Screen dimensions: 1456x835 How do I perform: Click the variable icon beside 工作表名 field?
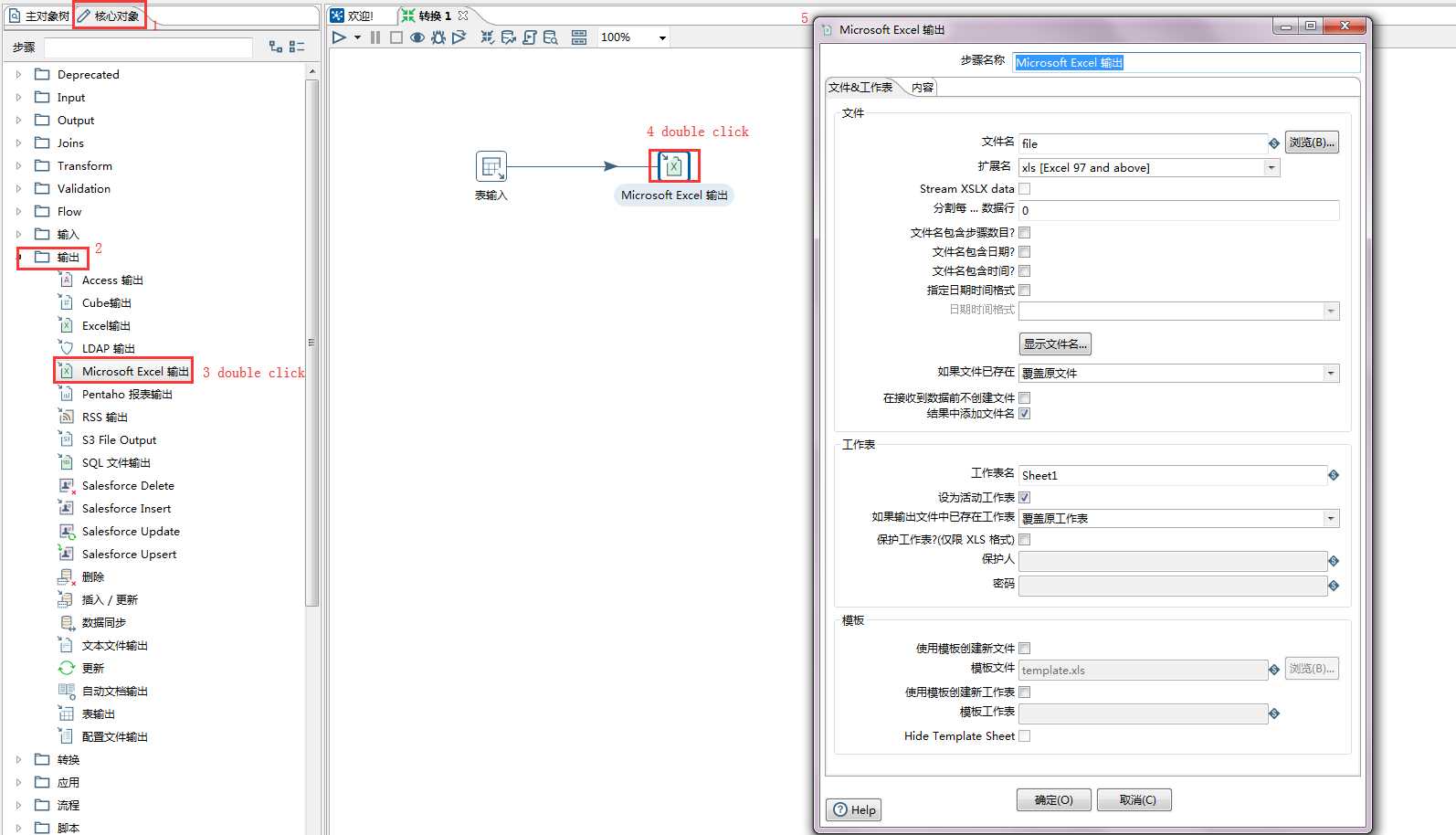[1334, 475]
